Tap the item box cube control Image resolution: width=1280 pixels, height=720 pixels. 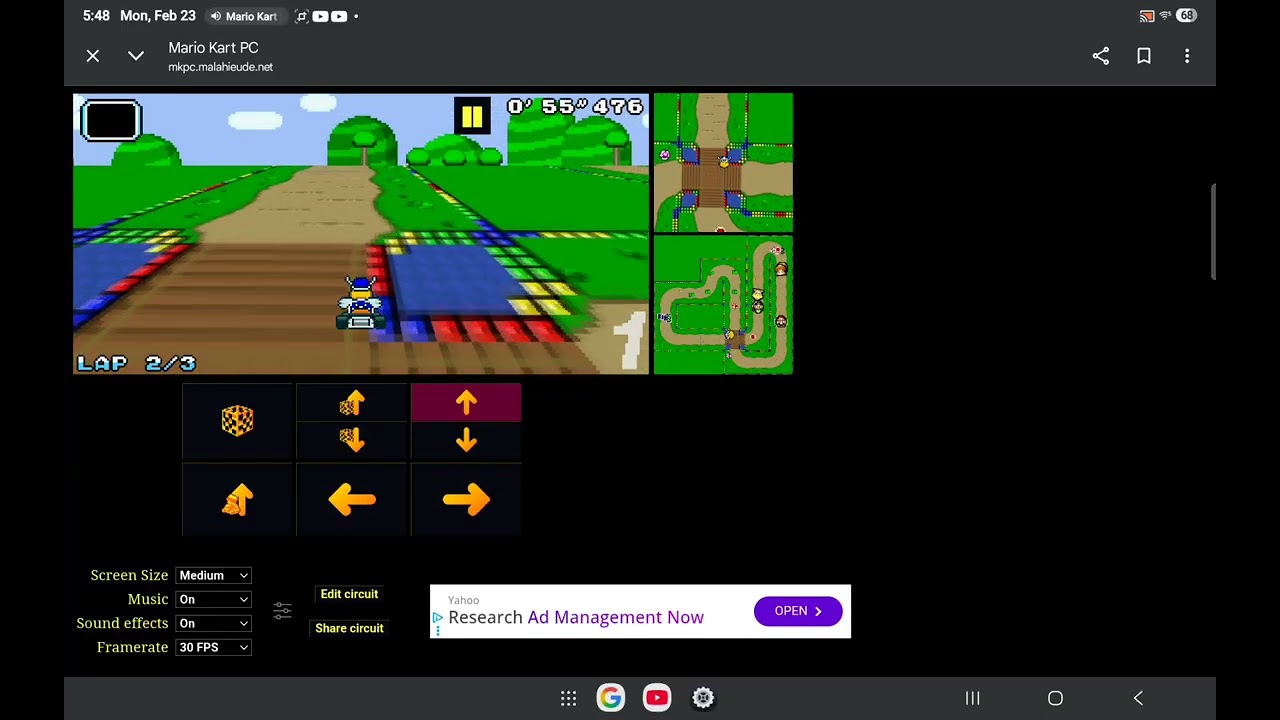point(237,421)
